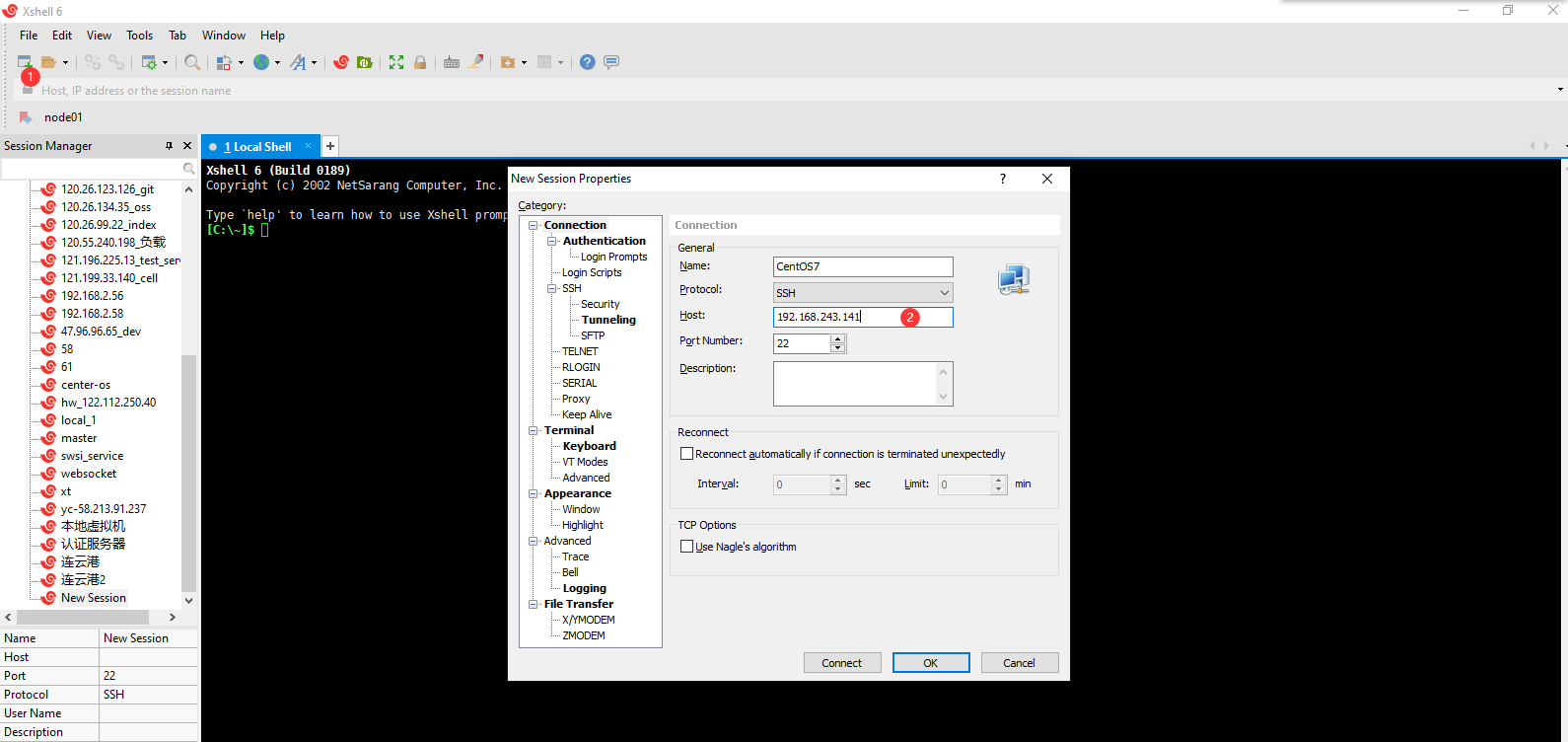The image size is (1568, 742).
Task: Open the Tools menu
Action: [x=139, y=36]
